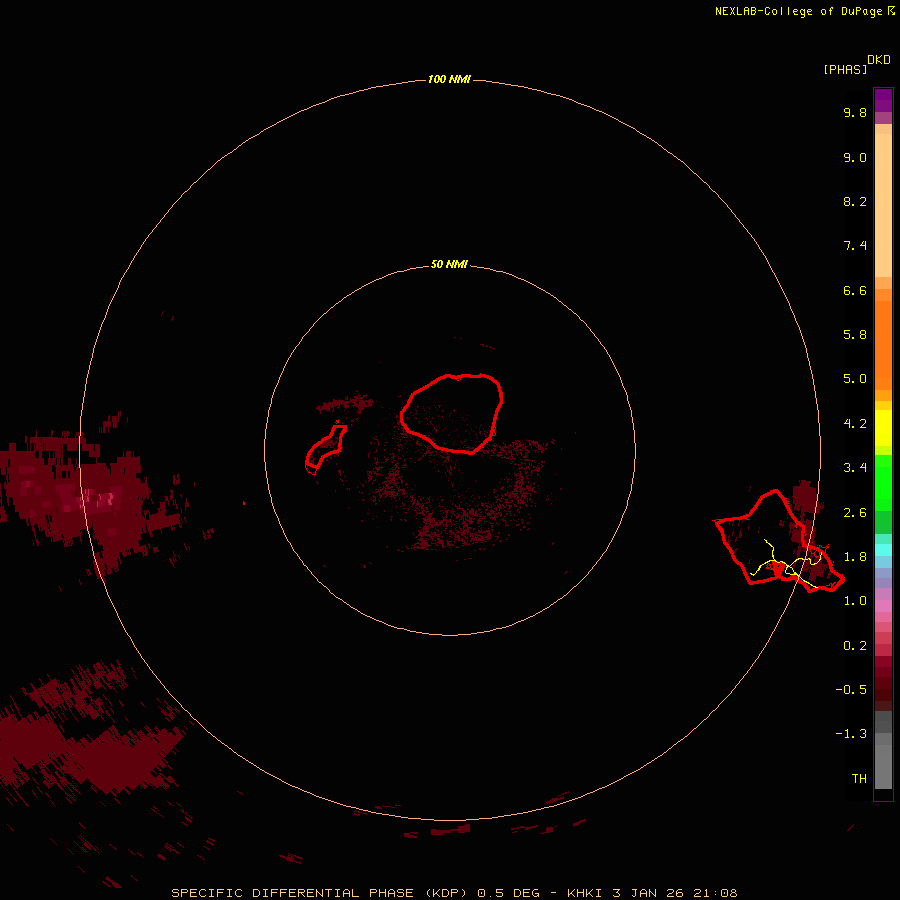
Task: Click the large red-outlined island at radar center
Action: 452,413
